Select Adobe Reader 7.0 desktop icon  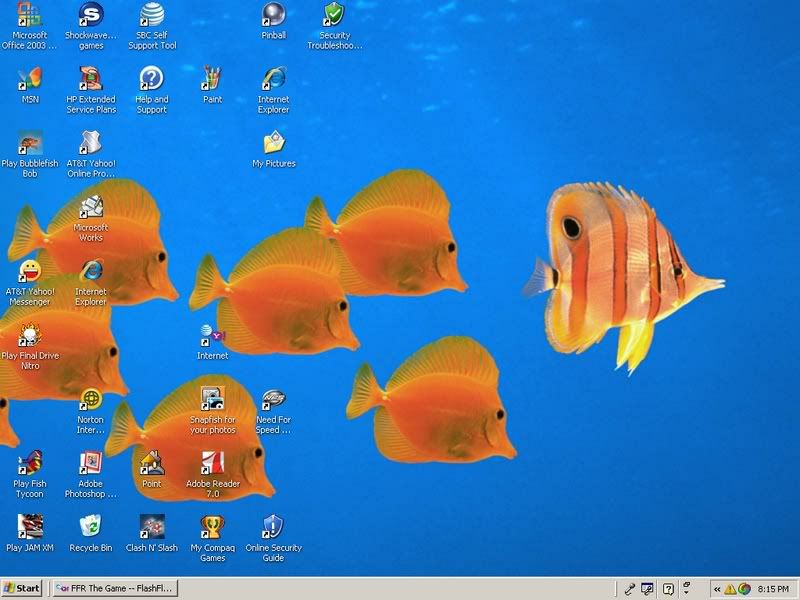tap(212, 463)
